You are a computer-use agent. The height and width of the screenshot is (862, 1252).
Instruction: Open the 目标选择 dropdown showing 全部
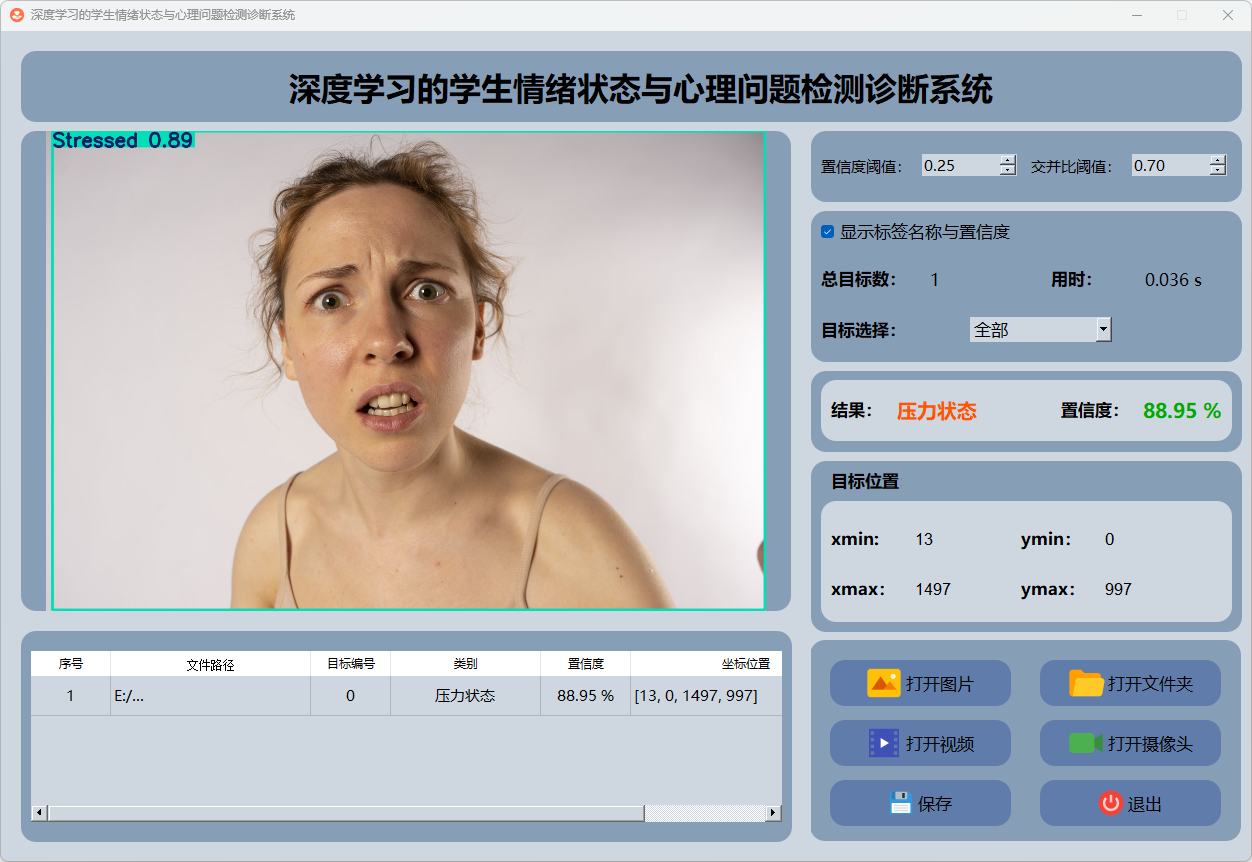coord(1041,329)
